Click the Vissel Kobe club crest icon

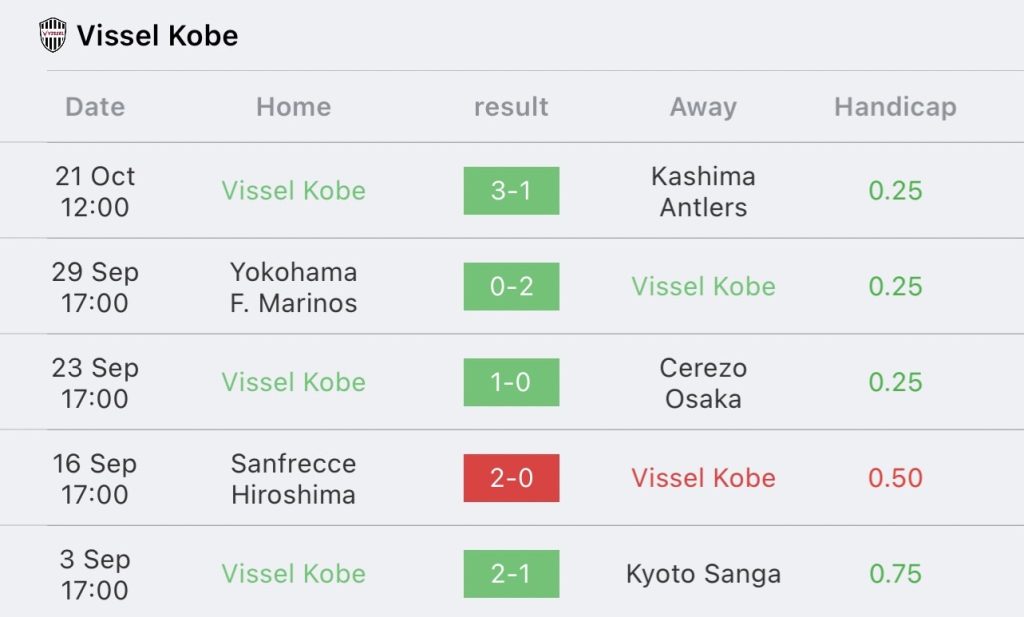[x=53, y=35]
